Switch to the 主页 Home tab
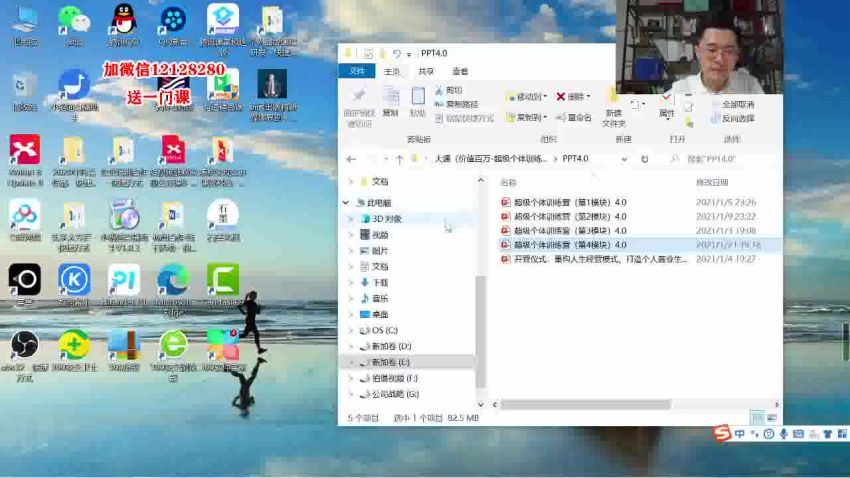850x478 pixels. (x=391, y=72)
